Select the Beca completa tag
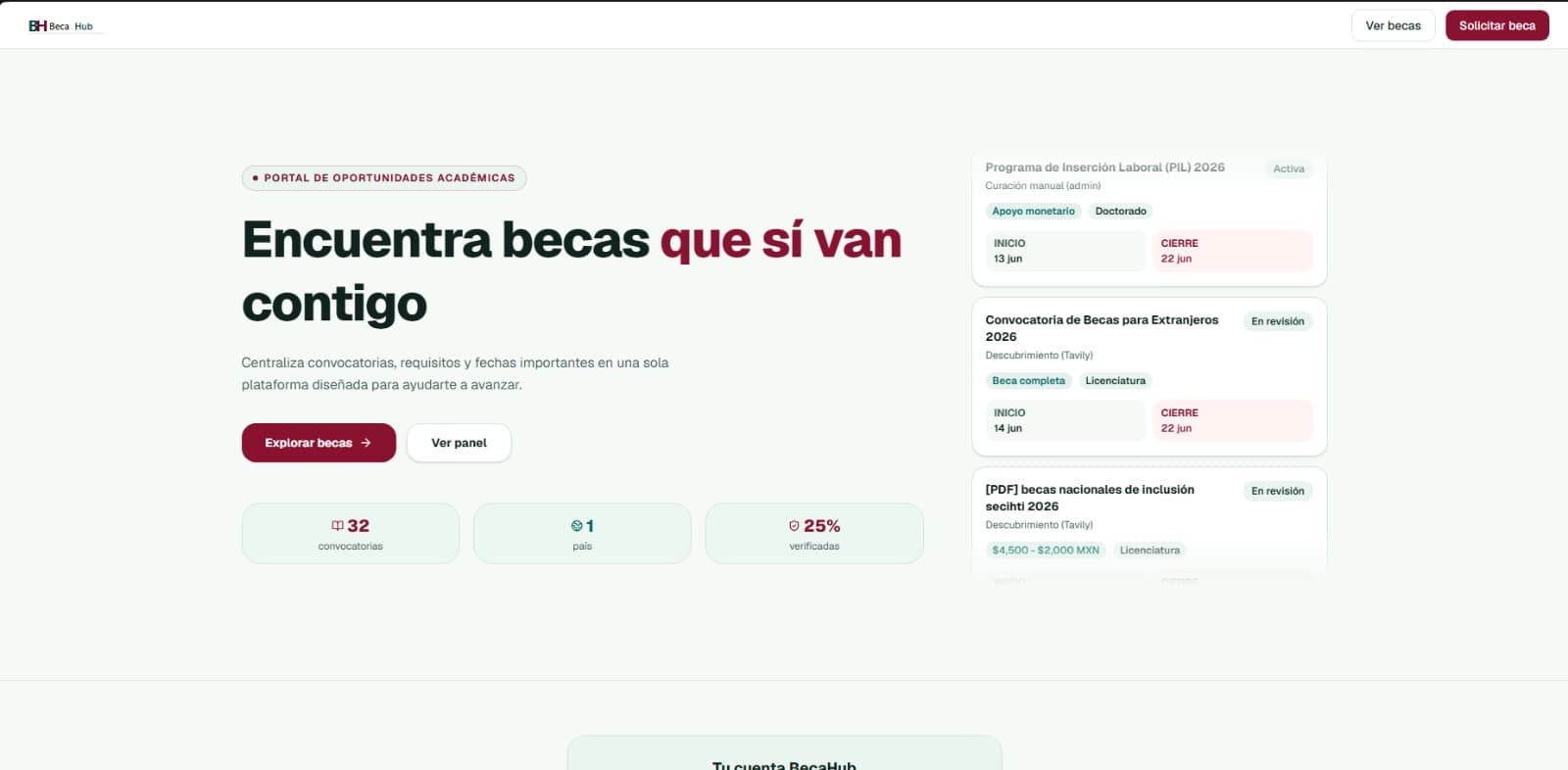Screen dimensions: 1568x770 [1028, 380]
